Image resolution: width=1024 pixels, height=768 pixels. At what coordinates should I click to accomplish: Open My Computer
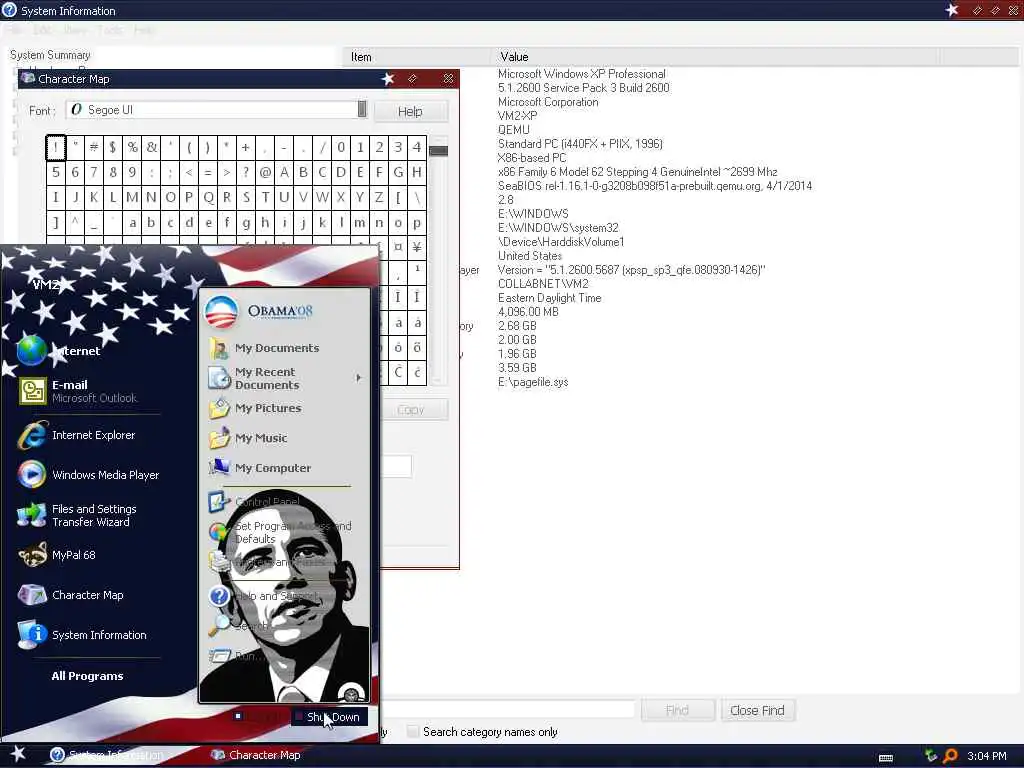pos(260,468)
